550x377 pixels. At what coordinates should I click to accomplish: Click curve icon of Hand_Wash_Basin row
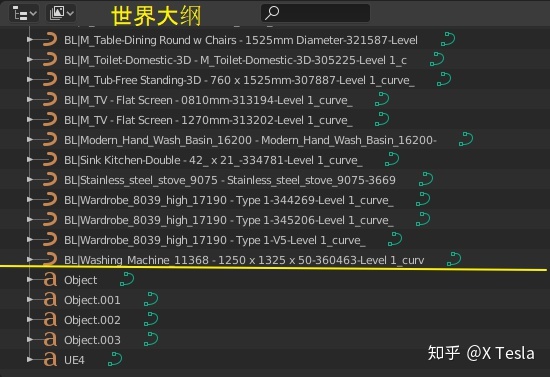[50, 140]
